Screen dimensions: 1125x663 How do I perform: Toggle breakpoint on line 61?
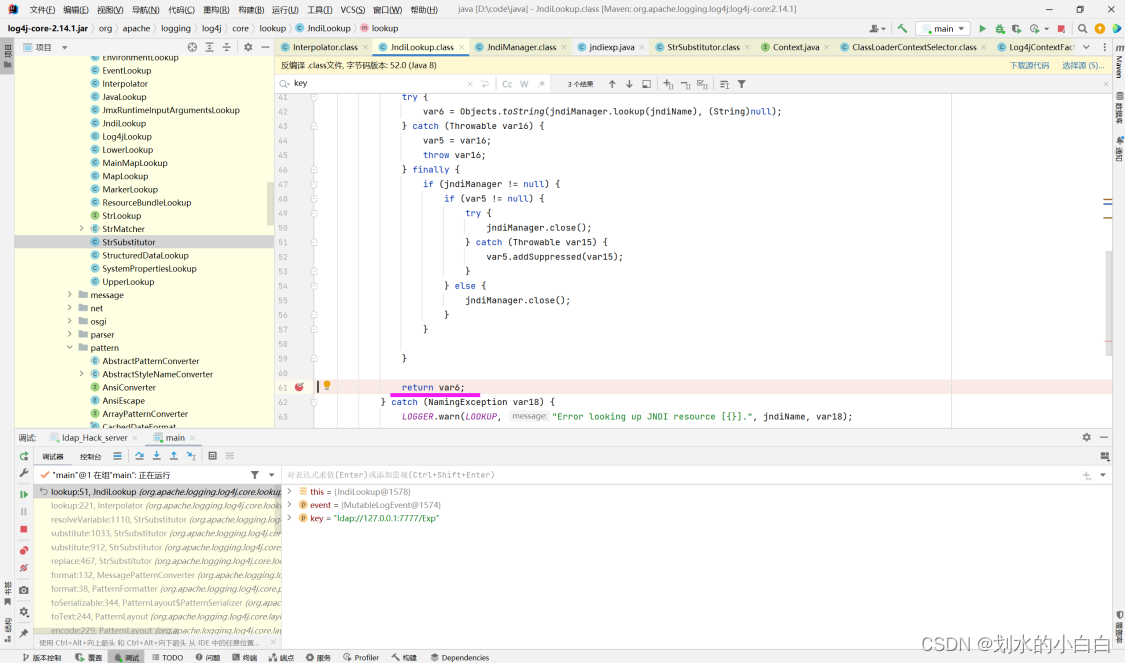tap(299, 387)
